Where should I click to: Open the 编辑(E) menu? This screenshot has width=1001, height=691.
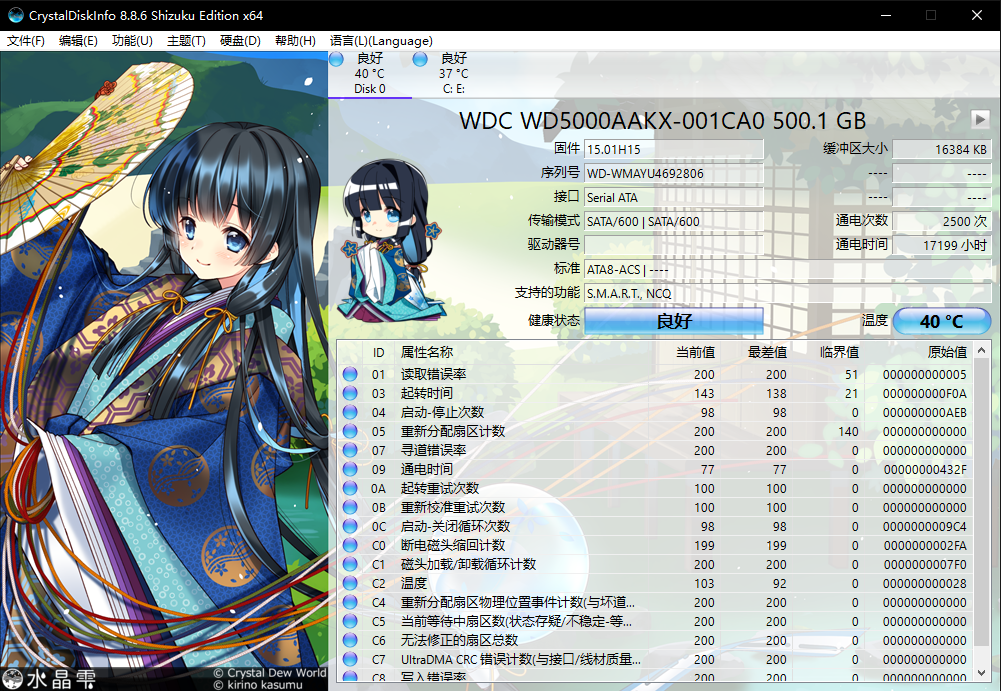coord(78,41)
